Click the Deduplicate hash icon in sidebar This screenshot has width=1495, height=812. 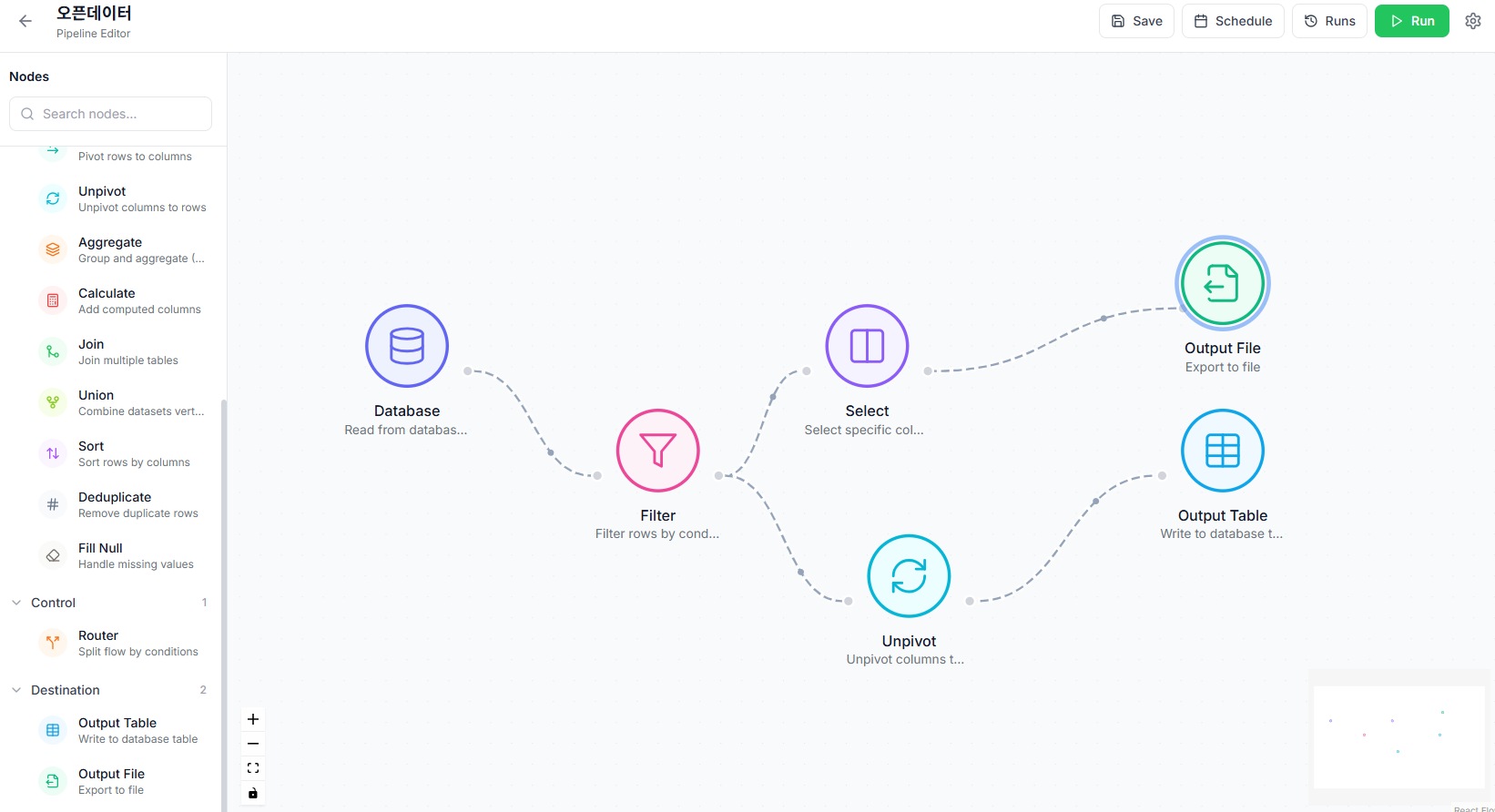53,504
